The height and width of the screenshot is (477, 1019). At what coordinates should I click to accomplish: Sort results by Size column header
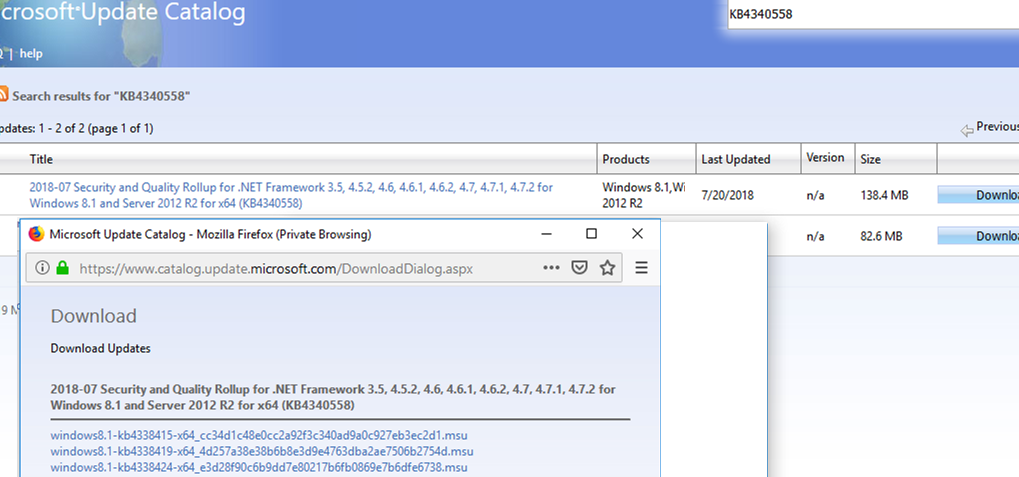click(870, 159)
